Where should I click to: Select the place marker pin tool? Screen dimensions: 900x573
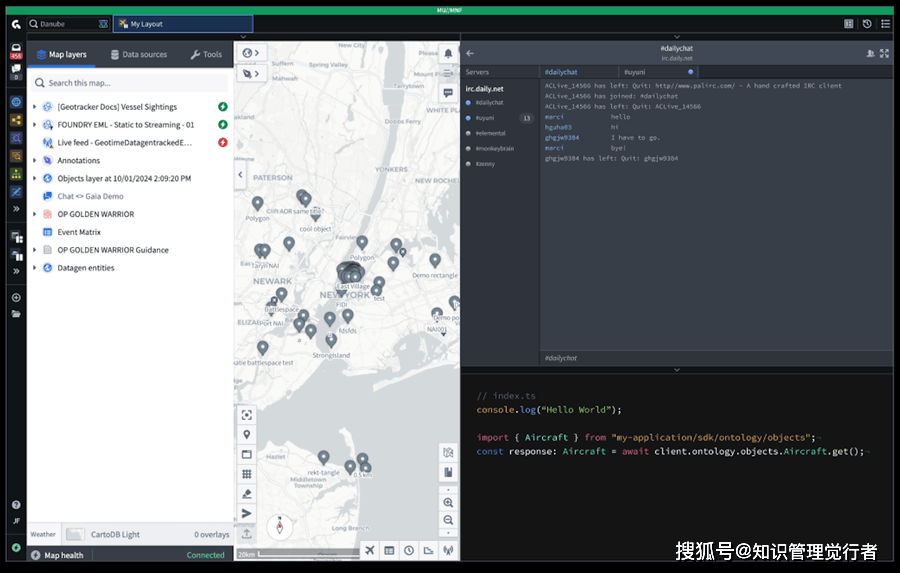(x=247, y=435)
